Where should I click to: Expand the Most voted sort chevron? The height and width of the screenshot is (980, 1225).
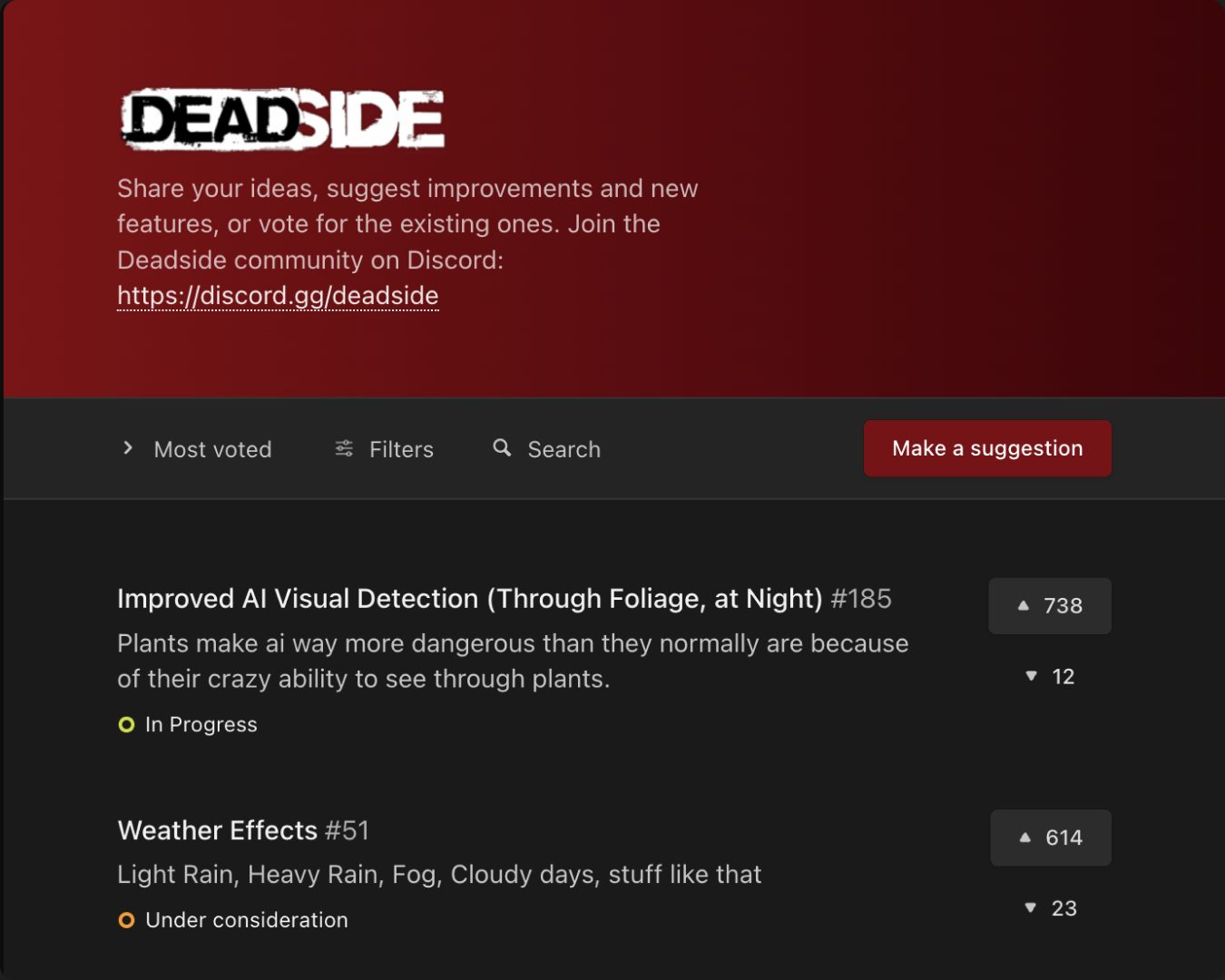pos(128,448)
